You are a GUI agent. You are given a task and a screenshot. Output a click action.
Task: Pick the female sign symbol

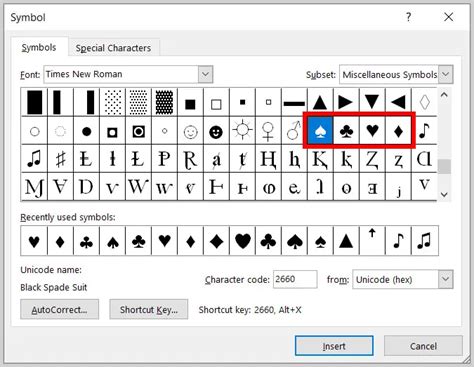click(268, 130)
